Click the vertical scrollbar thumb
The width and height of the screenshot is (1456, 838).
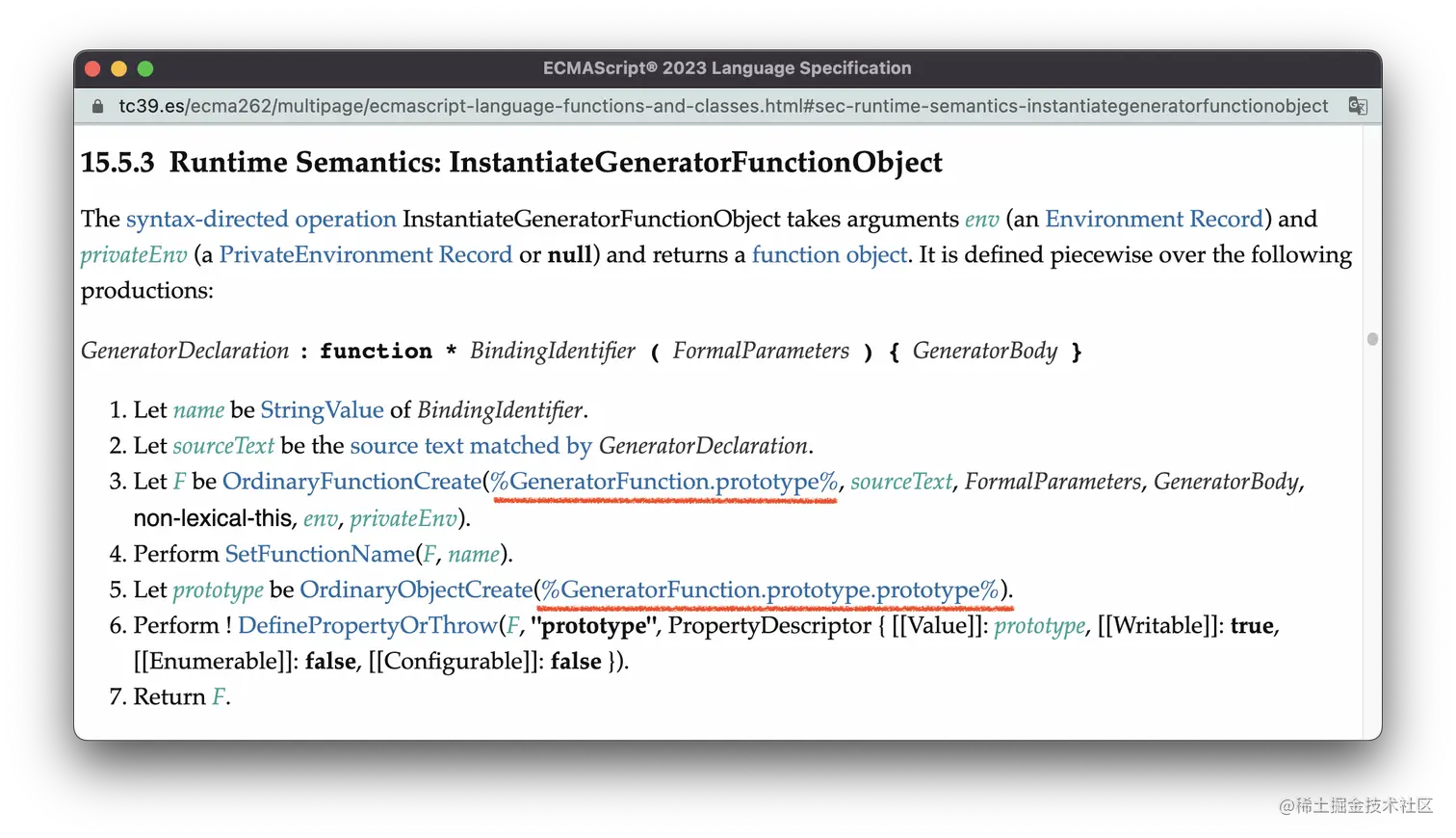(1372, 339)
